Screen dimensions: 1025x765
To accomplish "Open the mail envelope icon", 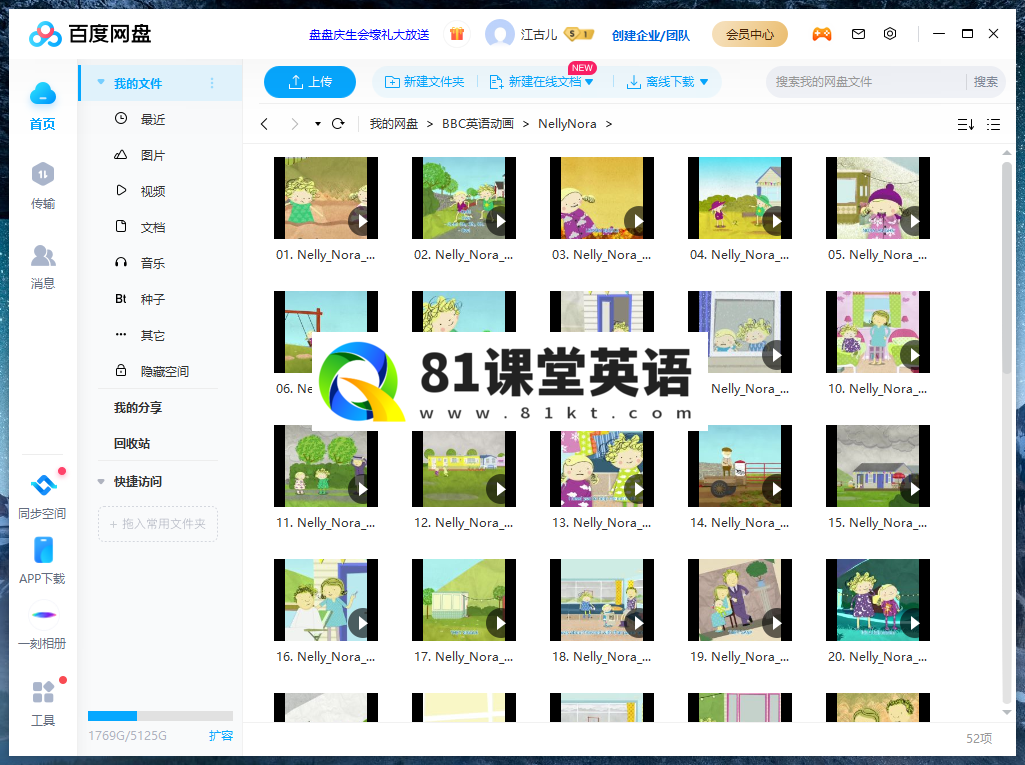I will click(x=858, y=34).
